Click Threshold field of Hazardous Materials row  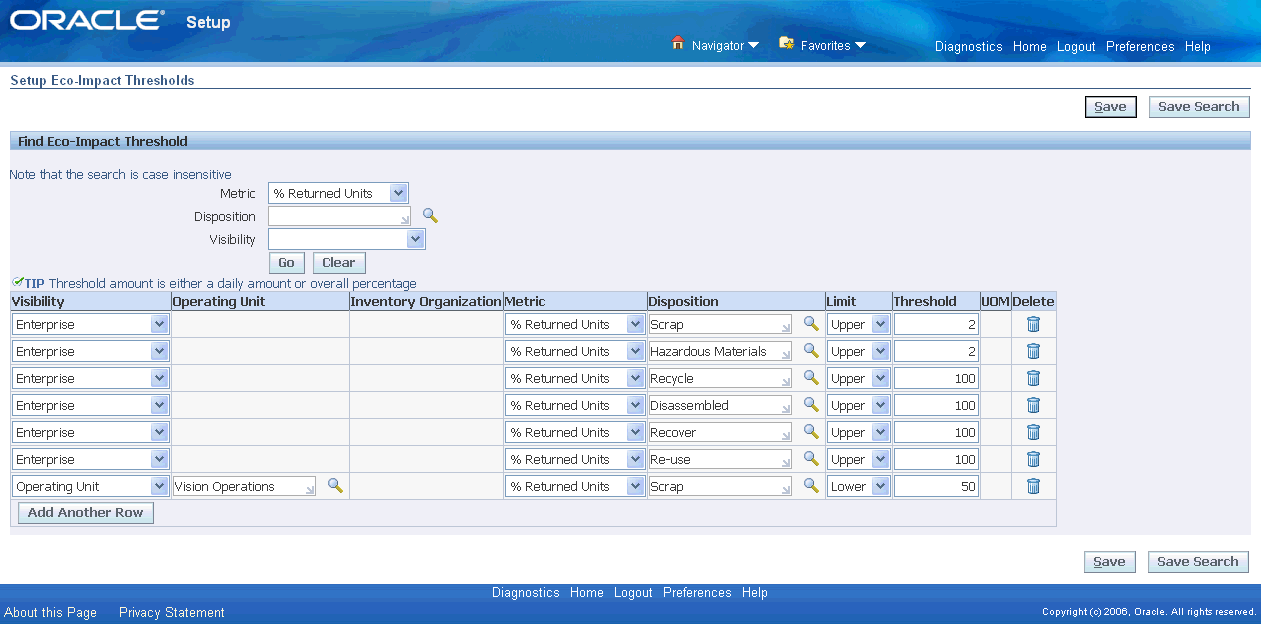coord(936,352)
